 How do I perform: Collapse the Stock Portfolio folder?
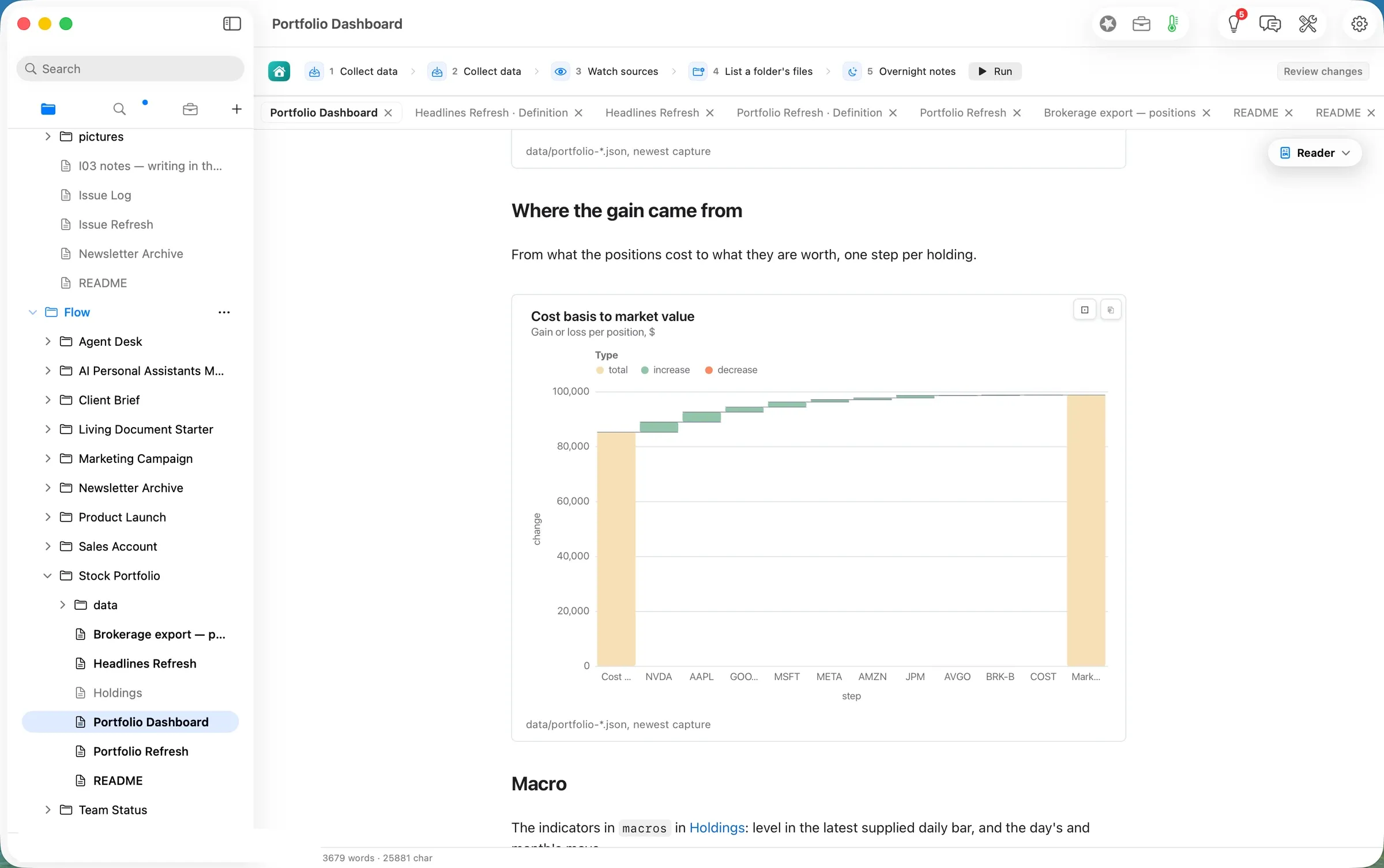point(48,576)
